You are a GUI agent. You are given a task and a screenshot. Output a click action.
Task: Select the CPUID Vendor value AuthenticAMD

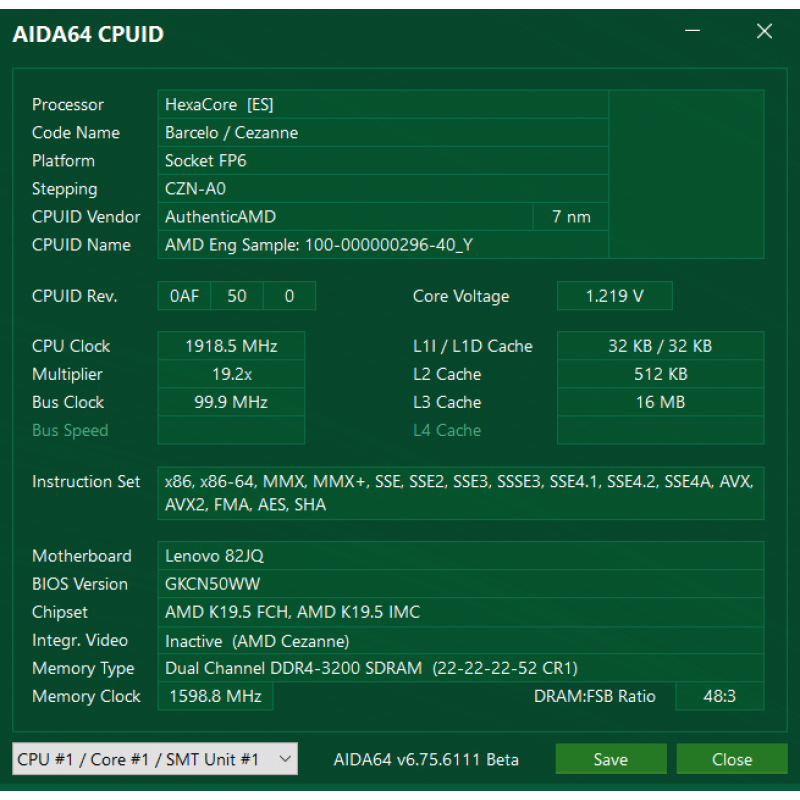tap(345, 217)
